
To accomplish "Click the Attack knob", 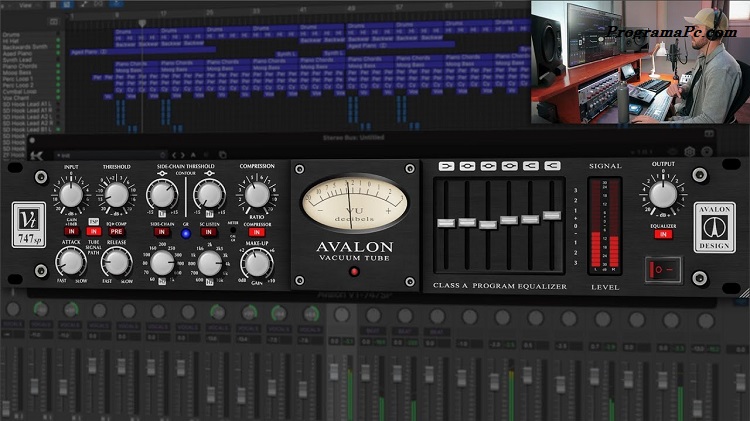I will point(71,262).
